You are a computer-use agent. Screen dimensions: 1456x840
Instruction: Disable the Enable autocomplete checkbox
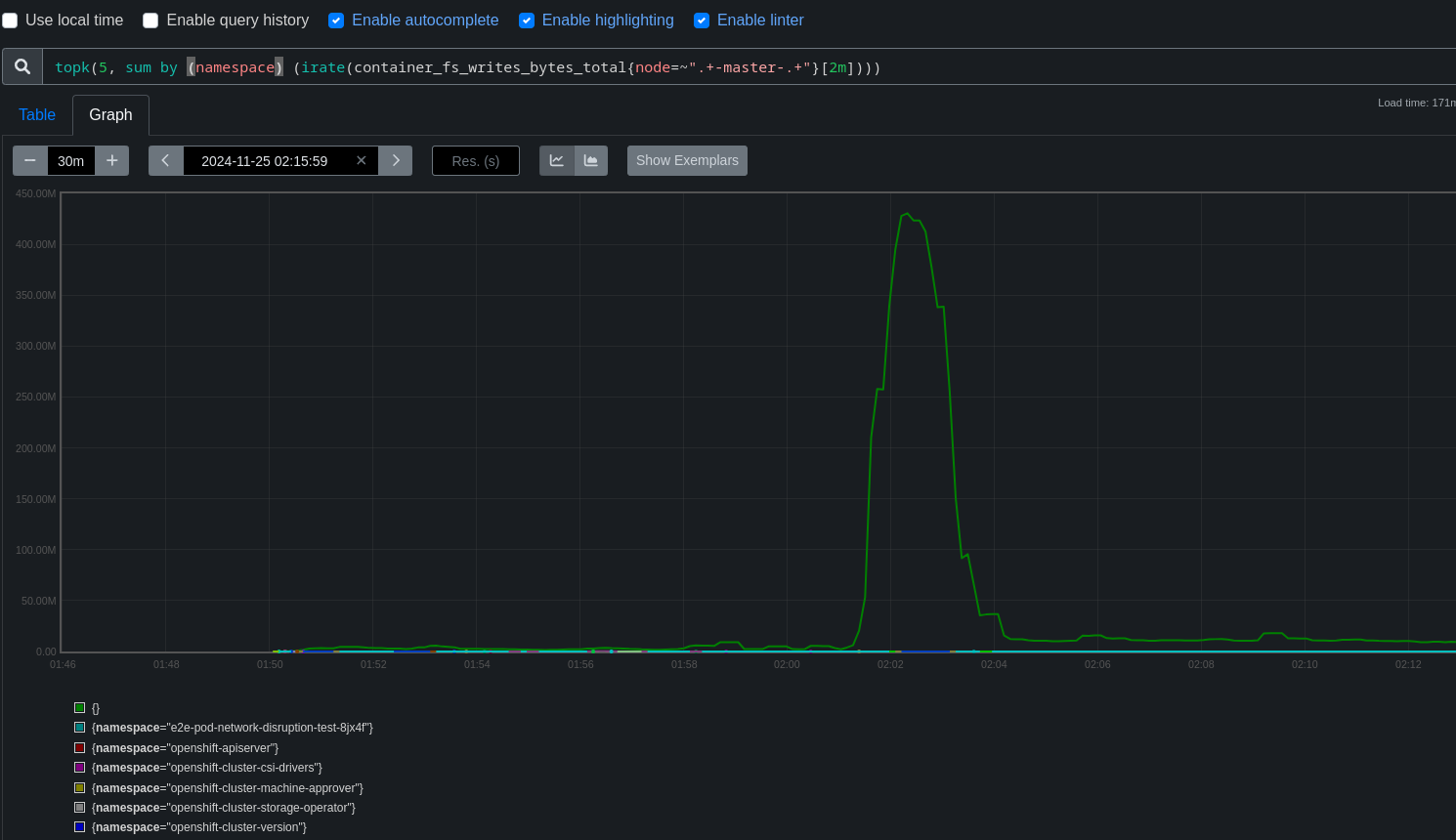pyautogui.click(x=336, y=21)
